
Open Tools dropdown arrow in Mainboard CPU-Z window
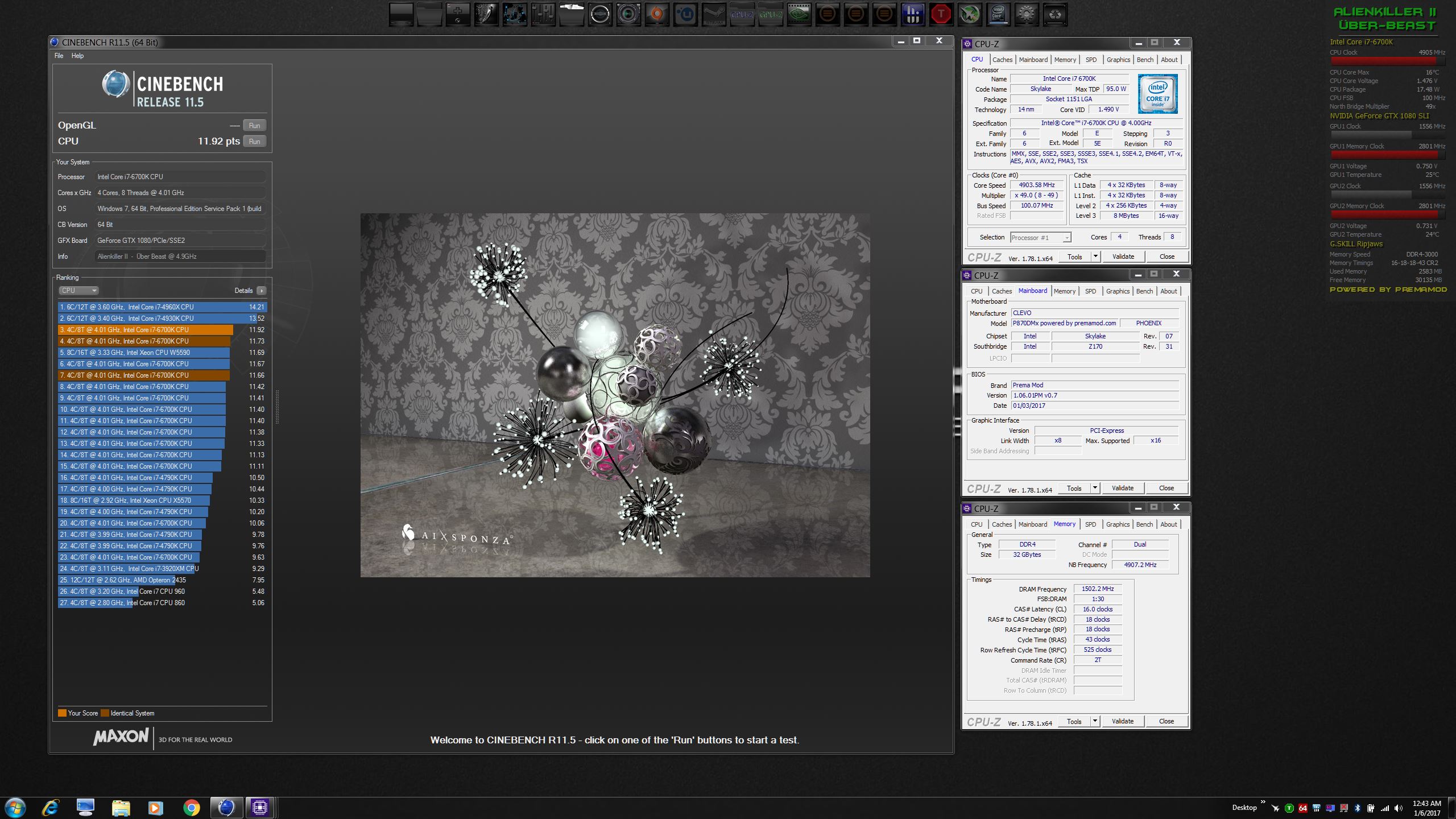point(1095,488)
